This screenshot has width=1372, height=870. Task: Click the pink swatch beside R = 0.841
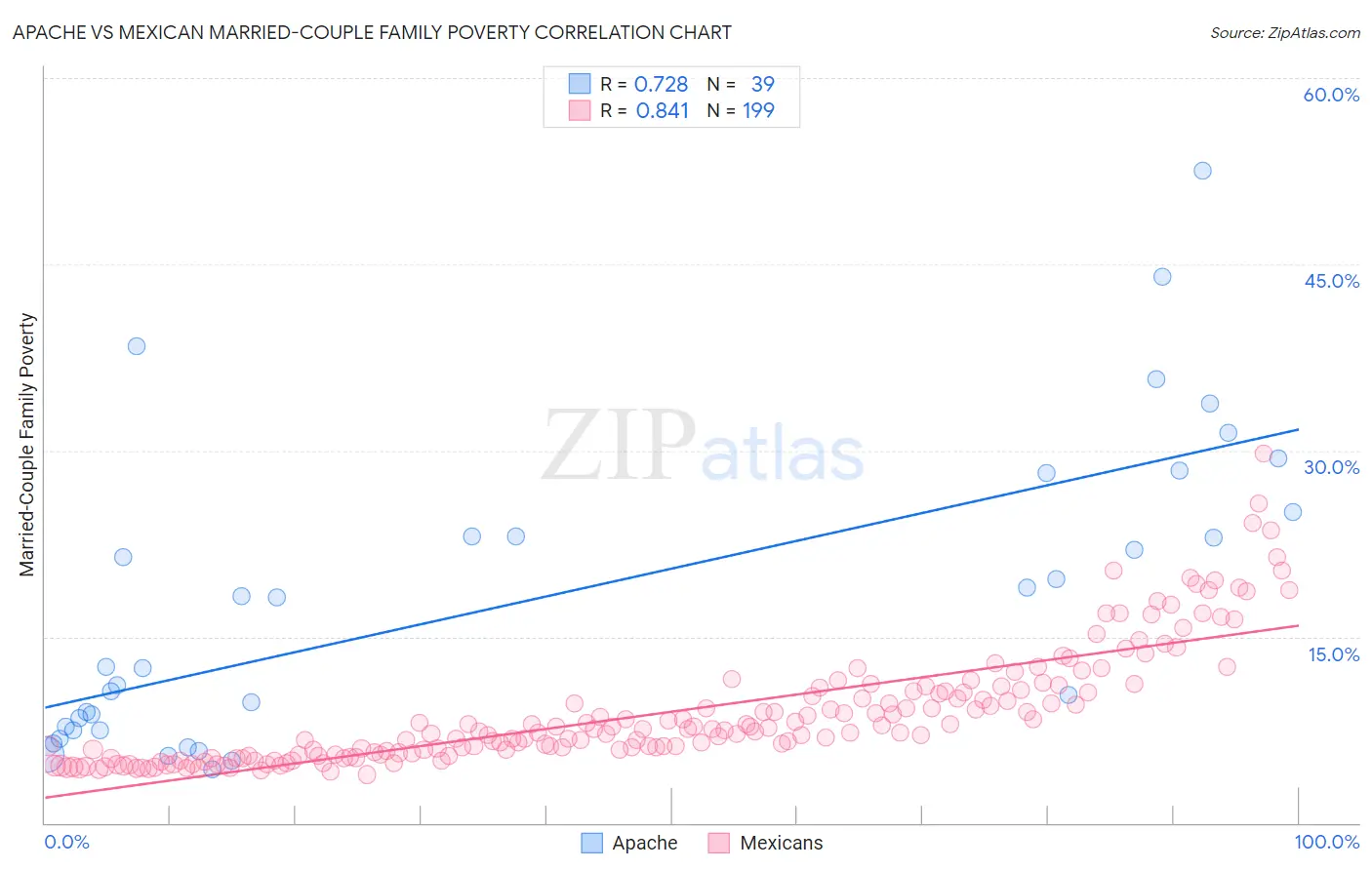[580, 110]
